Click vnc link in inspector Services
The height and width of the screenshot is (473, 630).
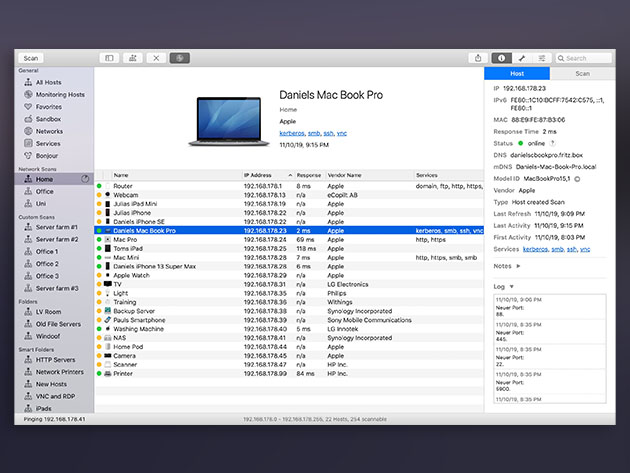pos(585,249)
